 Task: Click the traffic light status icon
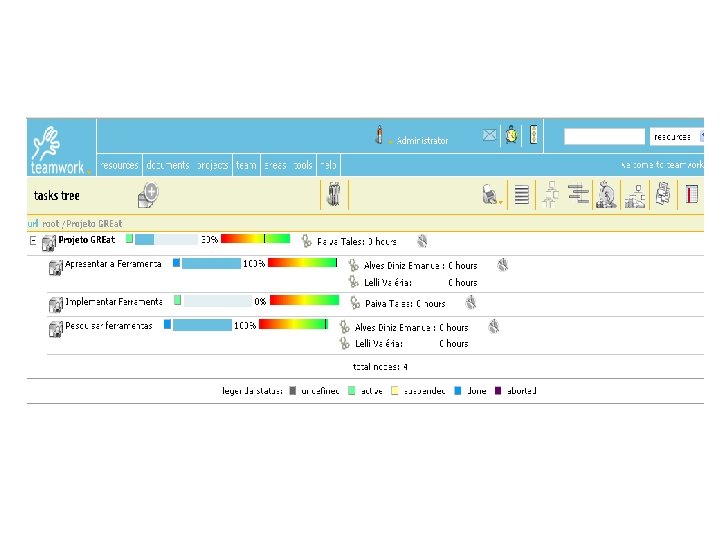[x=533, y=135]
